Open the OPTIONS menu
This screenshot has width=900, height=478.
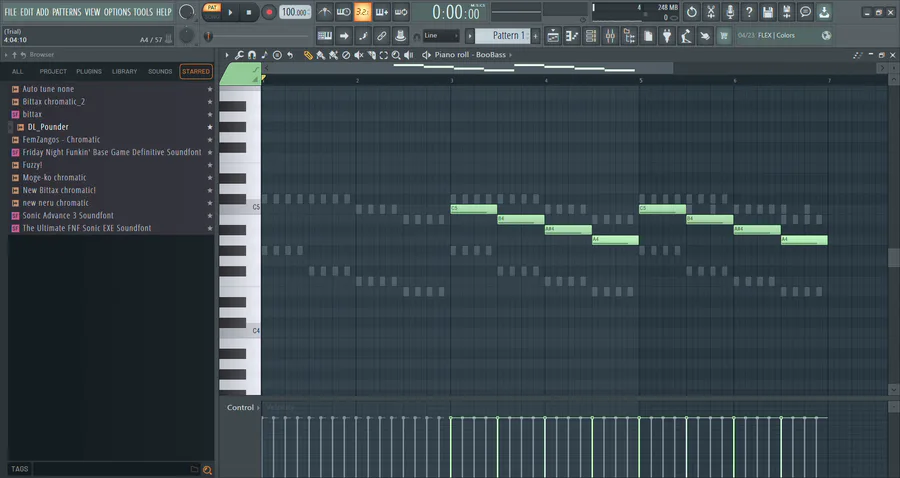[x=117, y=11]
